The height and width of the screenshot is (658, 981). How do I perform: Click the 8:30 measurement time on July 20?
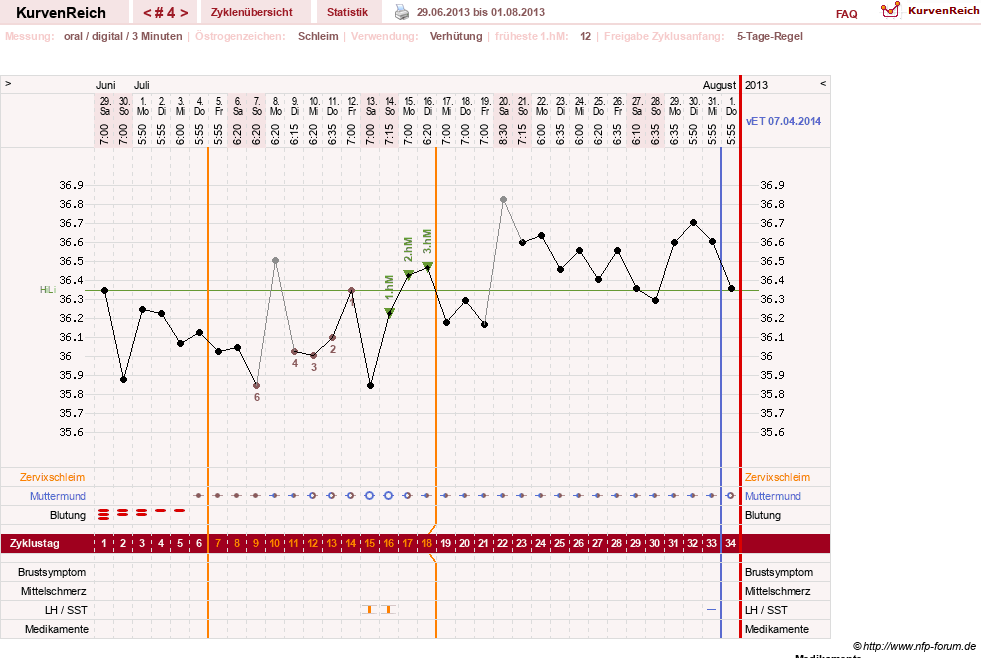(504, 134)
